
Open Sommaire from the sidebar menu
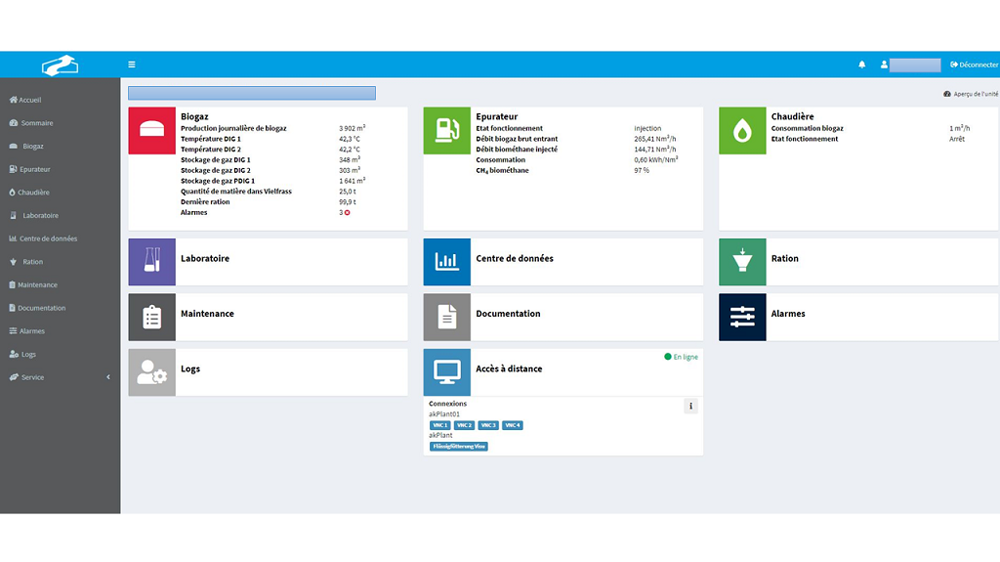[36, 123]
